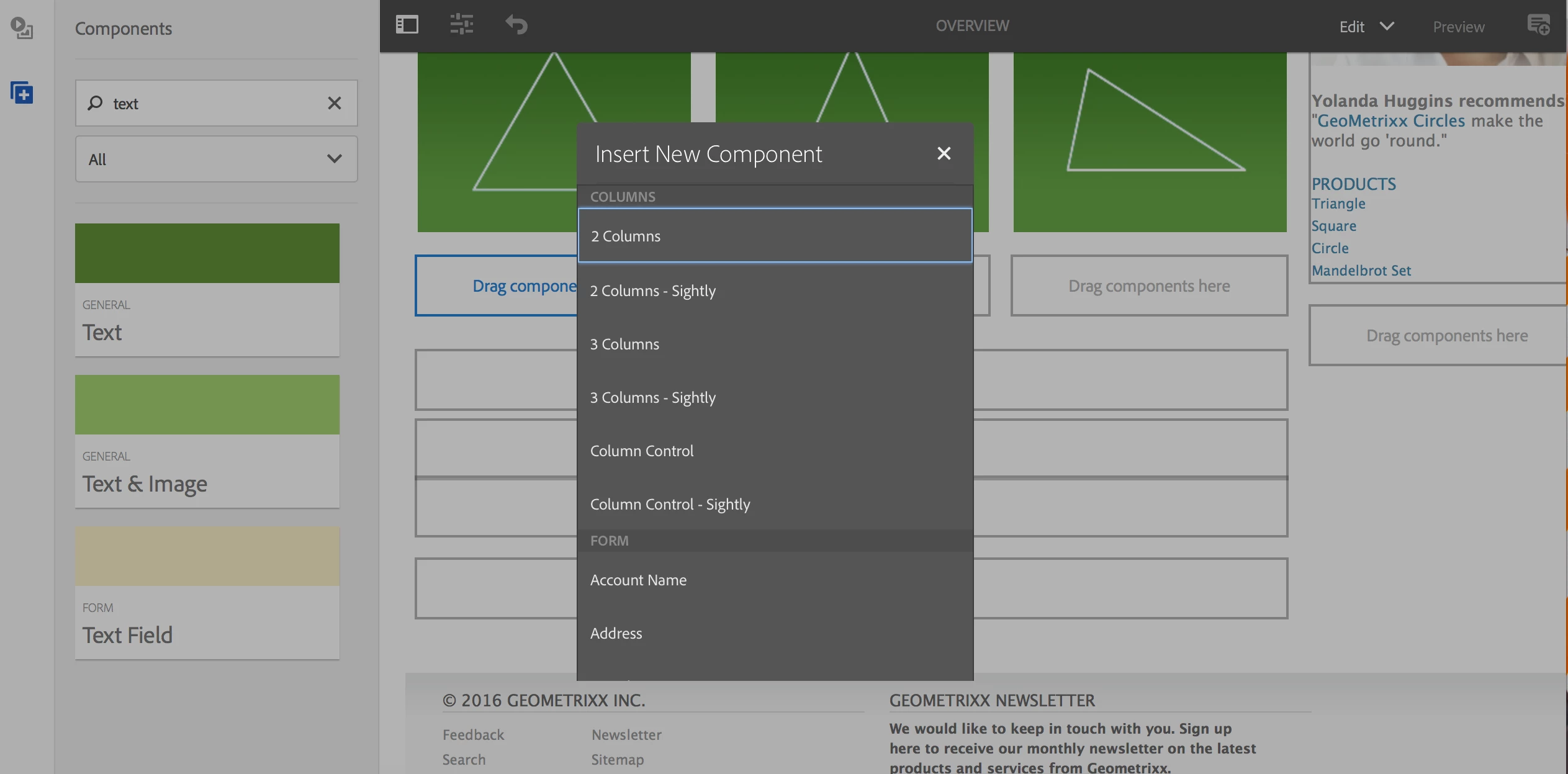
Task: Click the green Text component swatch
Action: tap(207, 253)
